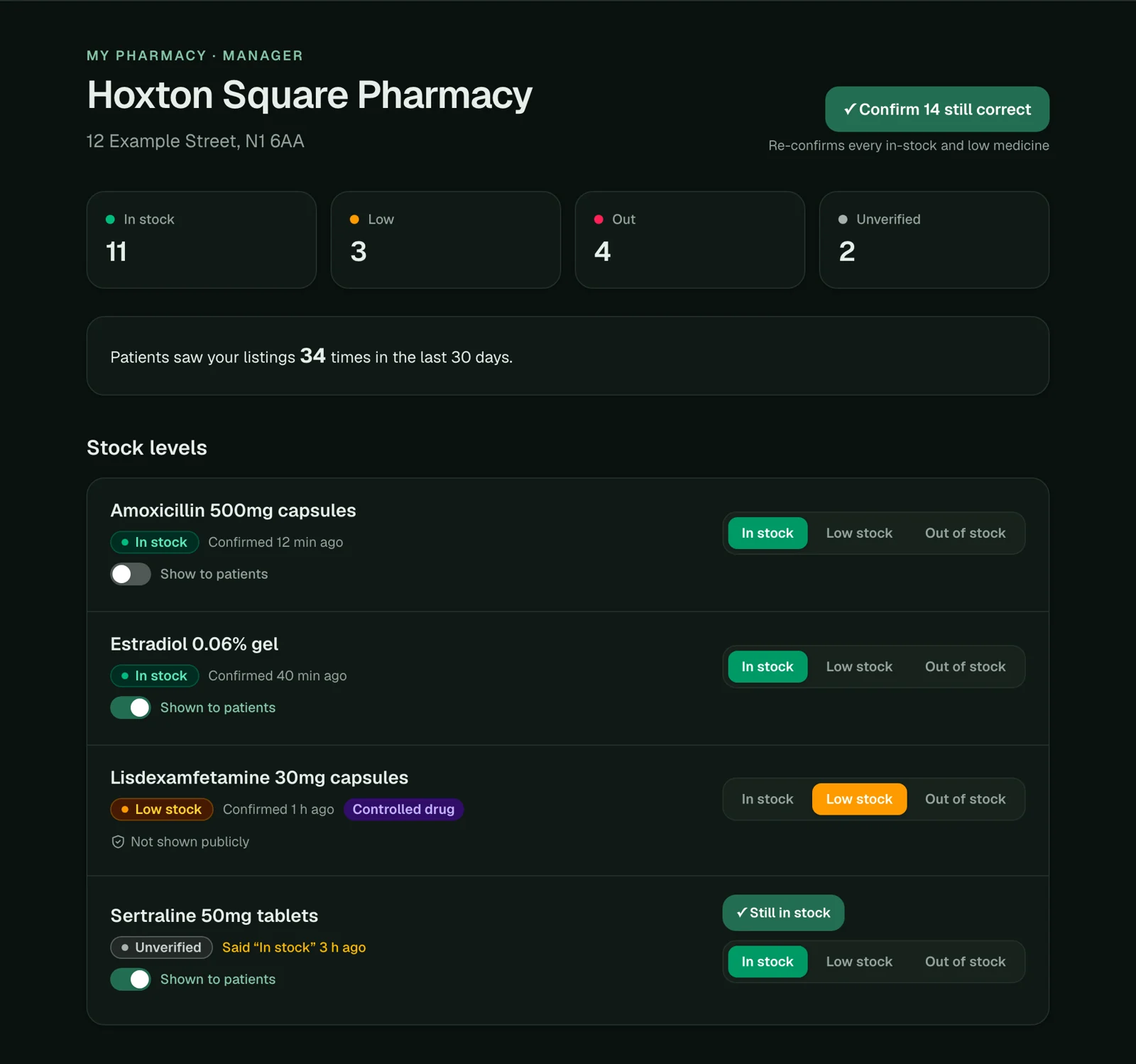Turn off Shown to patients for Estradiol
The height and width of the screenshot is (1064, 1136).
(x=131, y=707)
